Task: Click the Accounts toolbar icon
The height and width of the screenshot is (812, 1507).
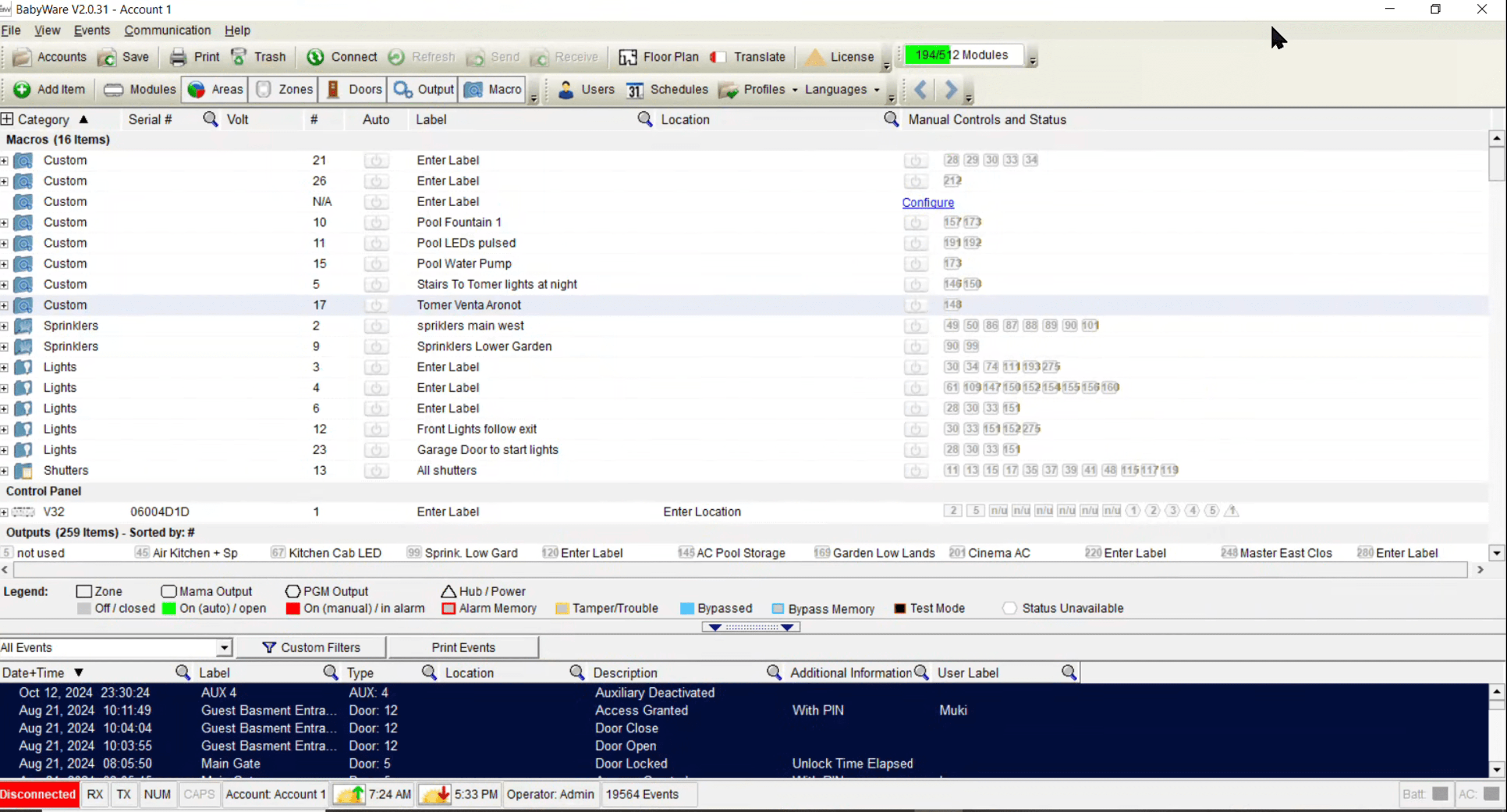Action: pyautogui.click(x=22, y=57)
